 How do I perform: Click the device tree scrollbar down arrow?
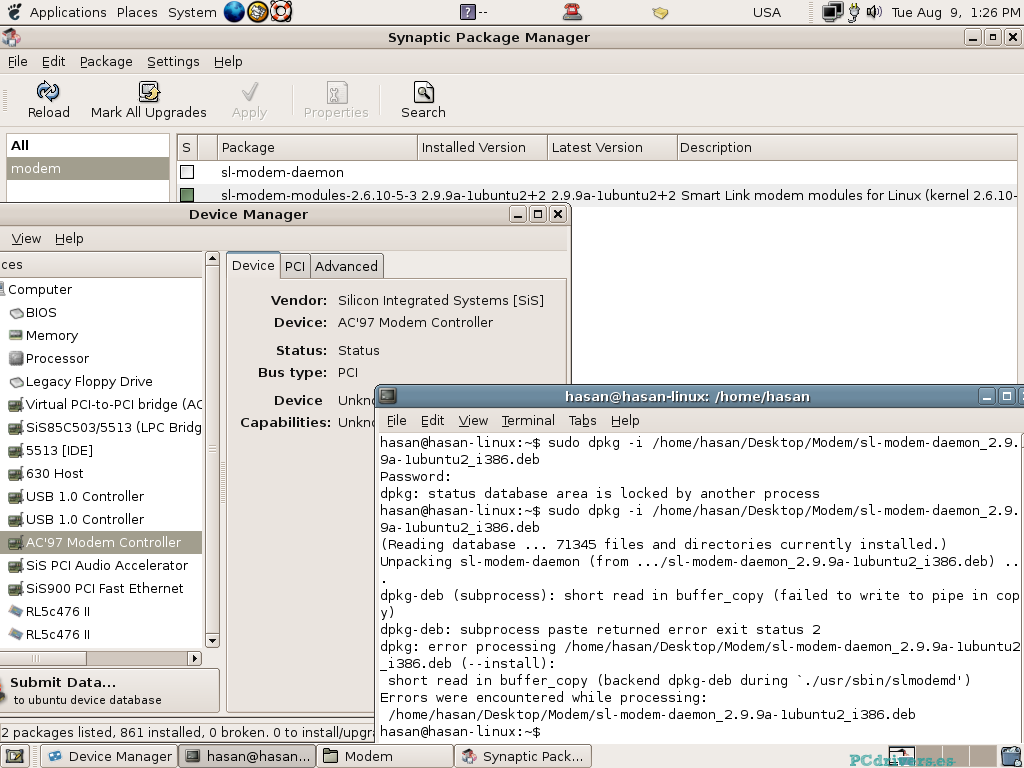[x=212, y=641]
